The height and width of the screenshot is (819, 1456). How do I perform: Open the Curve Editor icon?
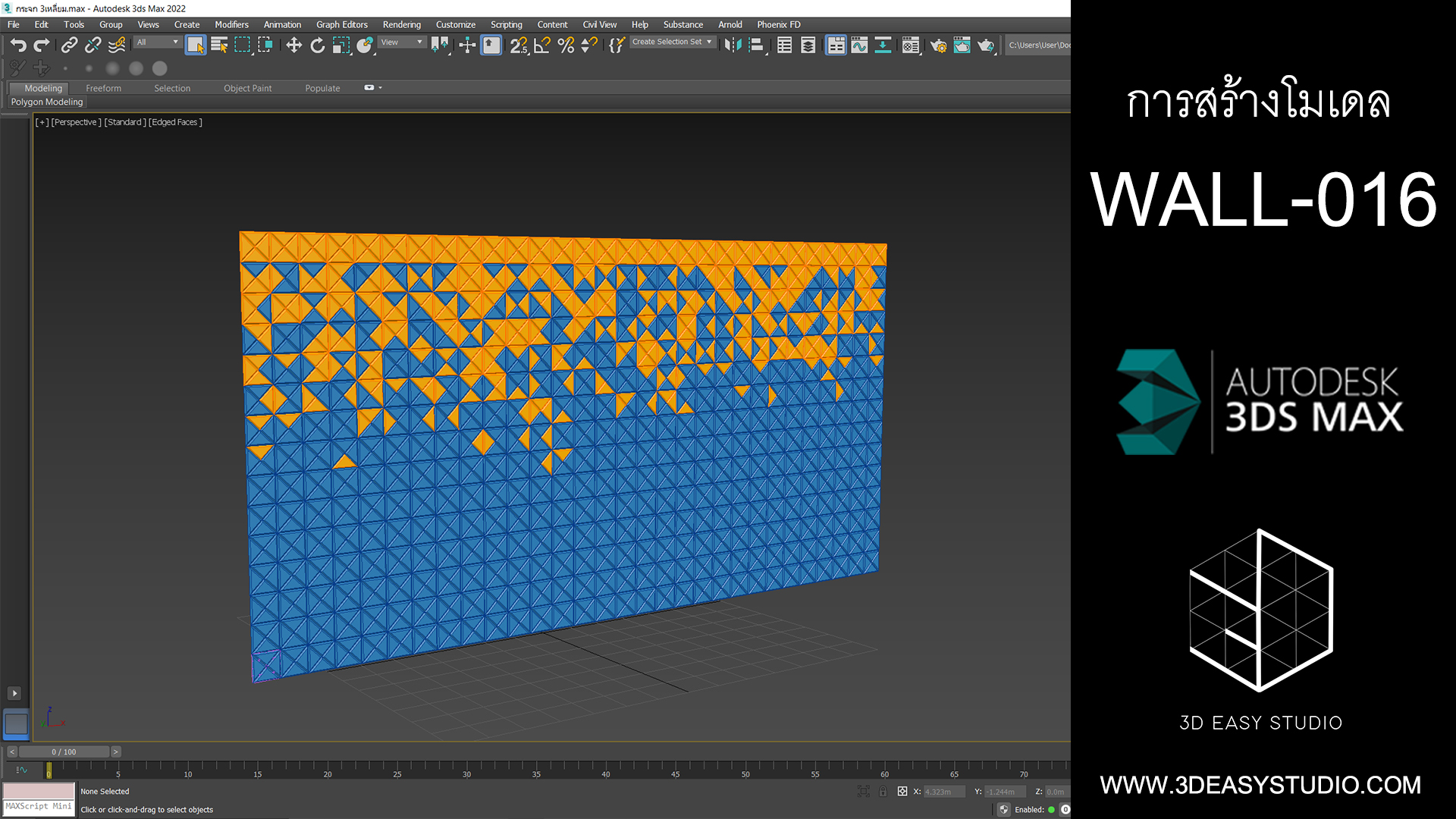(859, 45)
